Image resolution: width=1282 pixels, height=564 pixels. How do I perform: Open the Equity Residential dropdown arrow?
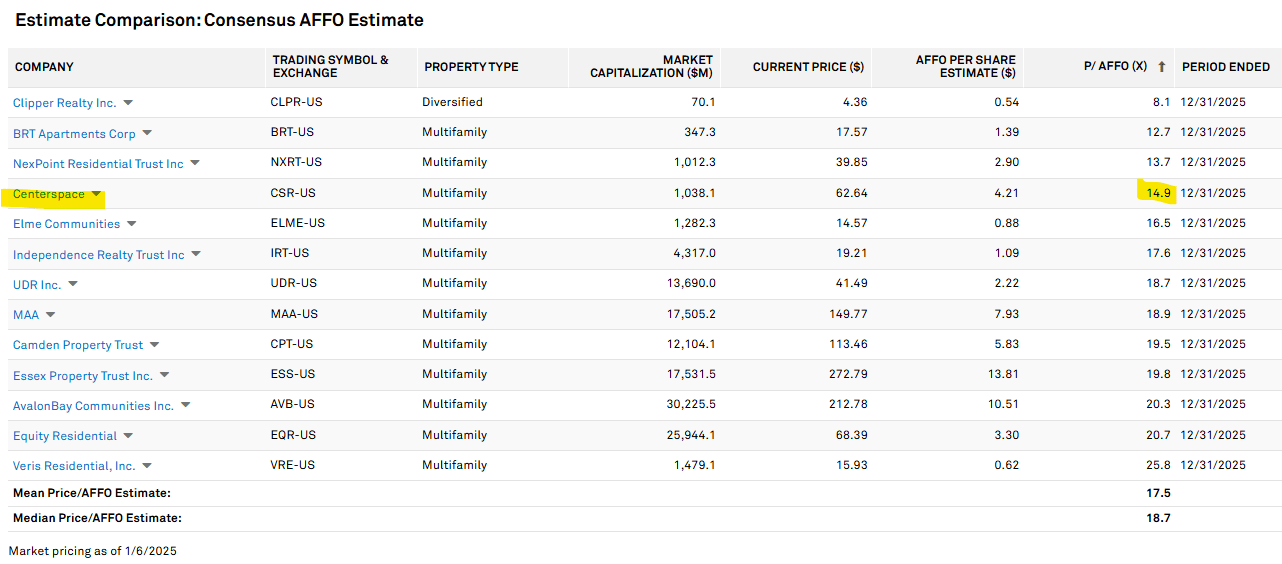click(128, 436)
